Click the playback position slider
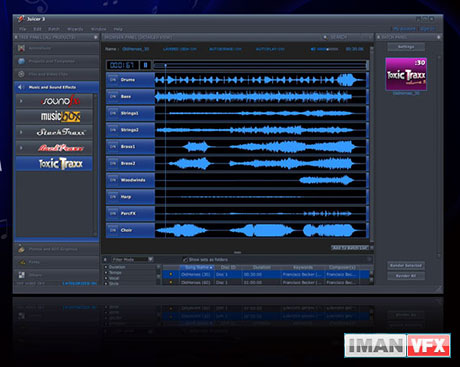The width and height of the screenshot is (460, 367). (x=260, y=65)
